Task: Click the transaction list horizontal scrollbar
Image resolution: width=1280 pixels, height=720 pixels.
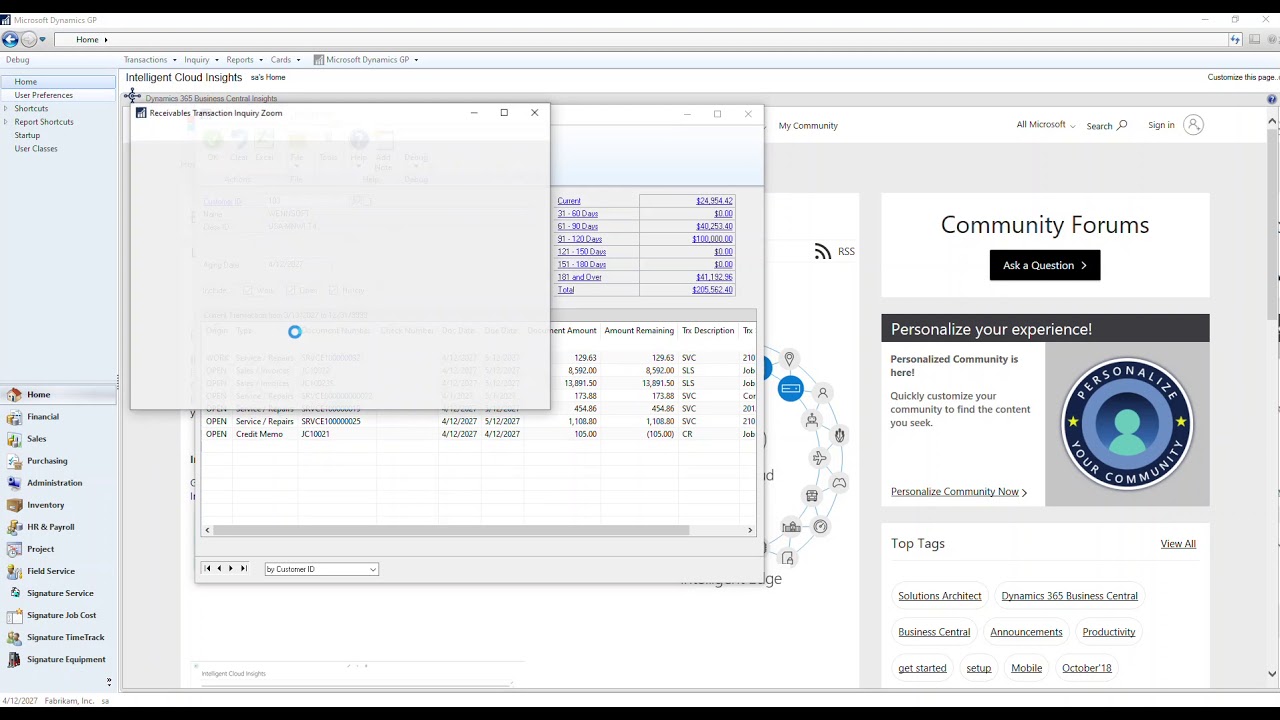Action: [x=450, y=530]
